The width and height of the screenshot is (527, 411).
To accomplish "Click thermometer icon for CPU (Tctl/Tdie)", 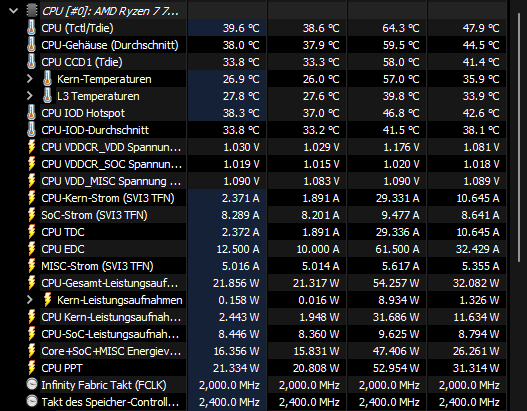I will [x=31, y=28].
